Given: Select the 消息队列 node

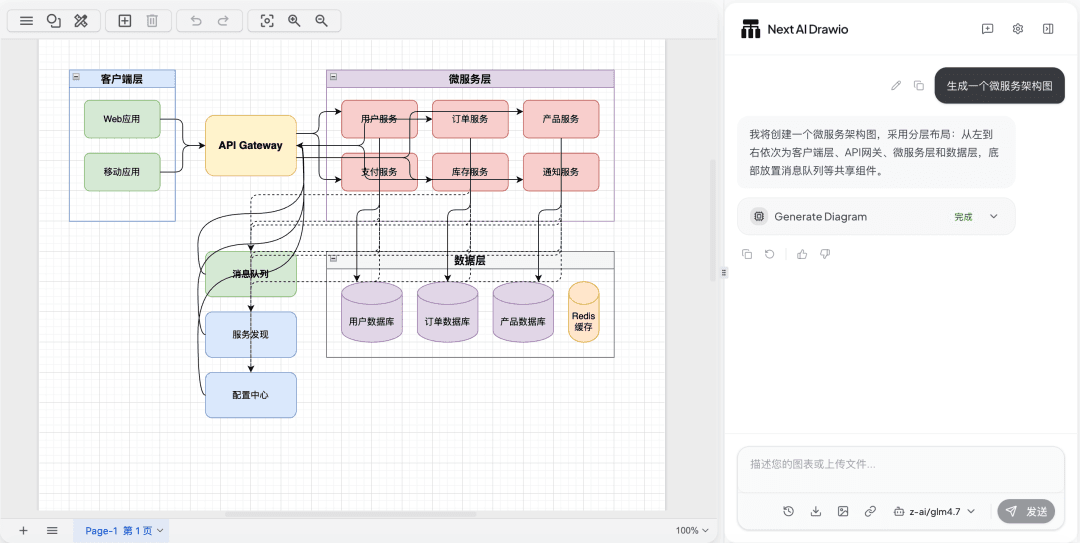Looking at the screenshot, I should [x=251, y=274].
